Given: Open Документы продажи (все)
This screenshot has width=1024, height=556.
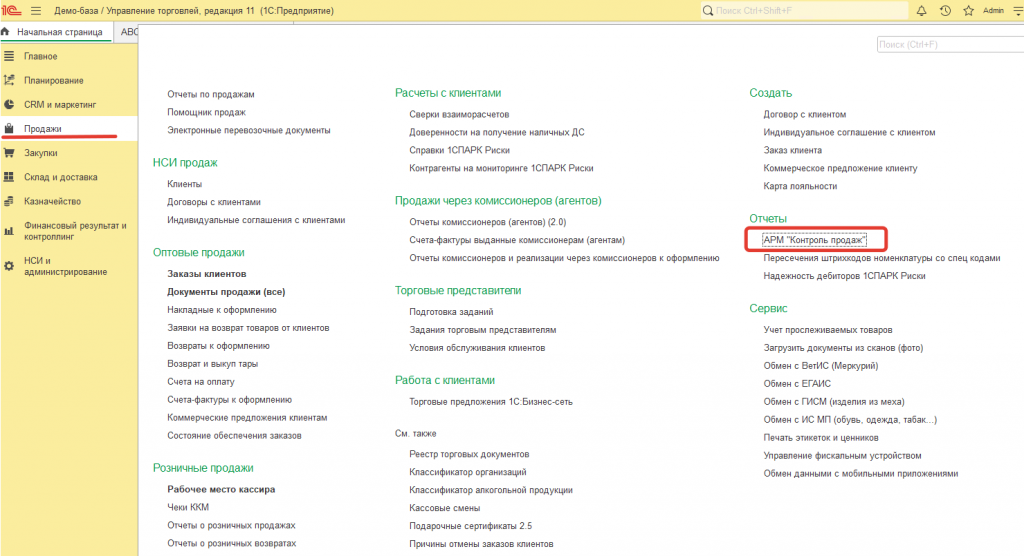Looking at the screenshot, I should tap(226, 292).
